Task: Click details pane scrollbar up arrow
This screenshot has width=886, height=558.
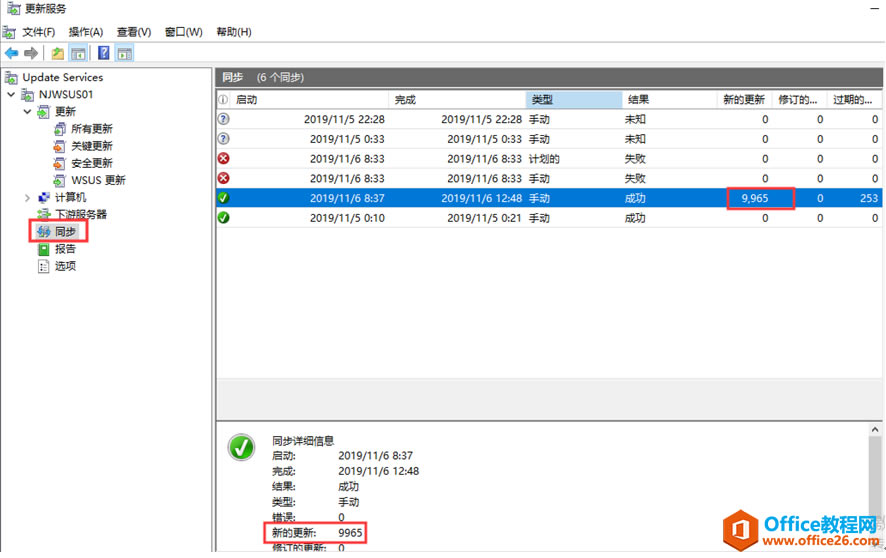Action: (x=875, y=430)
